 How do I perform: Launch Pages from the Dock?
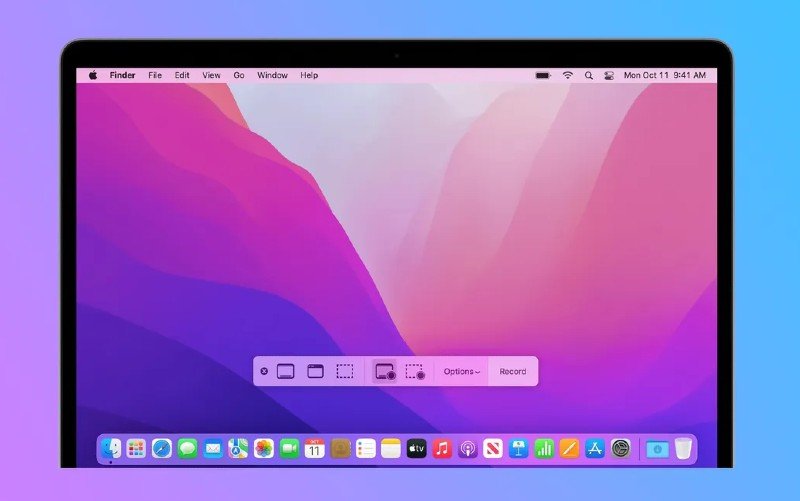[569, 448]
